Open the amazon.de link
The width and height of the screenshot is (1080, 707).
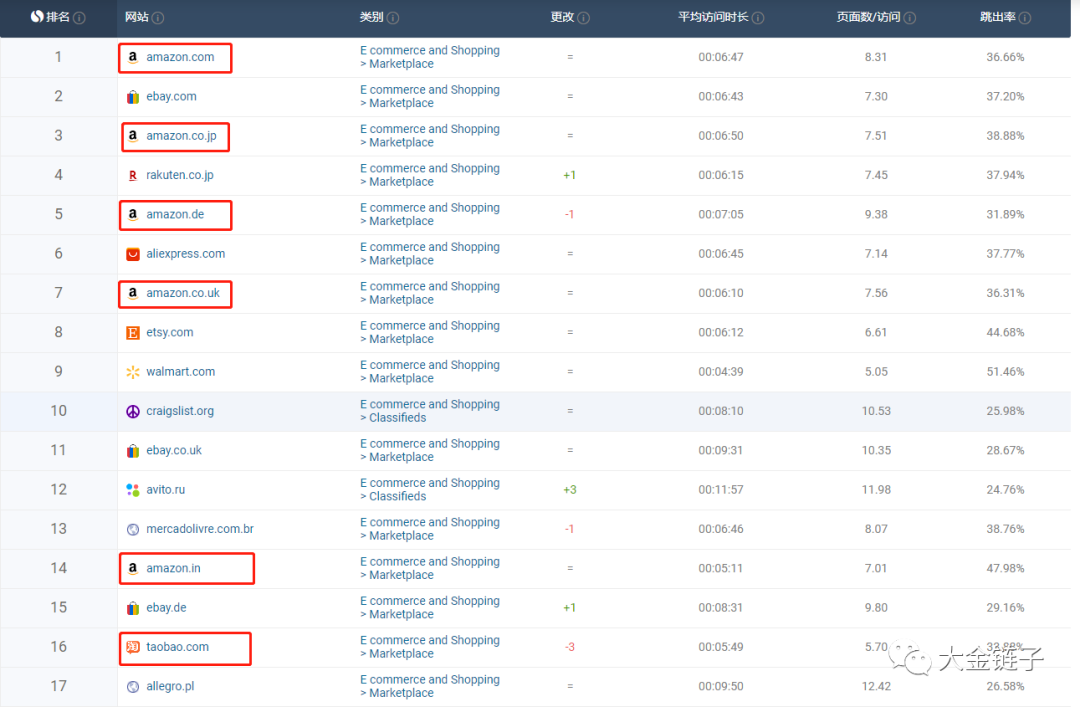tap(175, 214)
